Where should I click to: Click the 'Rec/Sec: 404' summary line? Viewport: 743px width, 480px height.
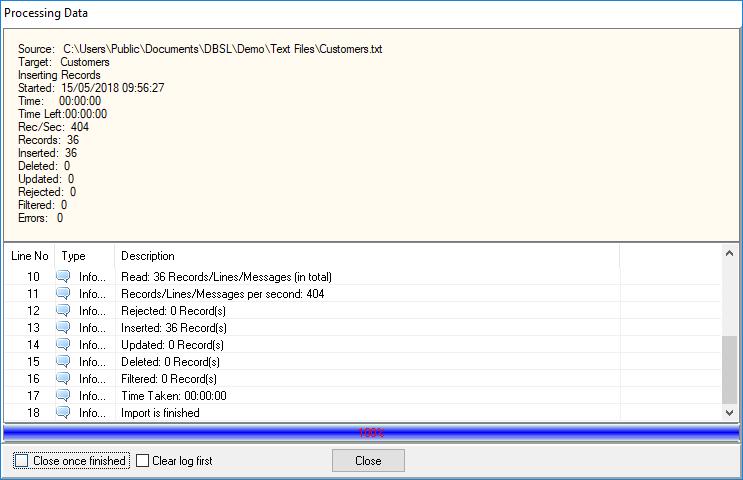[x=53, y=127]
